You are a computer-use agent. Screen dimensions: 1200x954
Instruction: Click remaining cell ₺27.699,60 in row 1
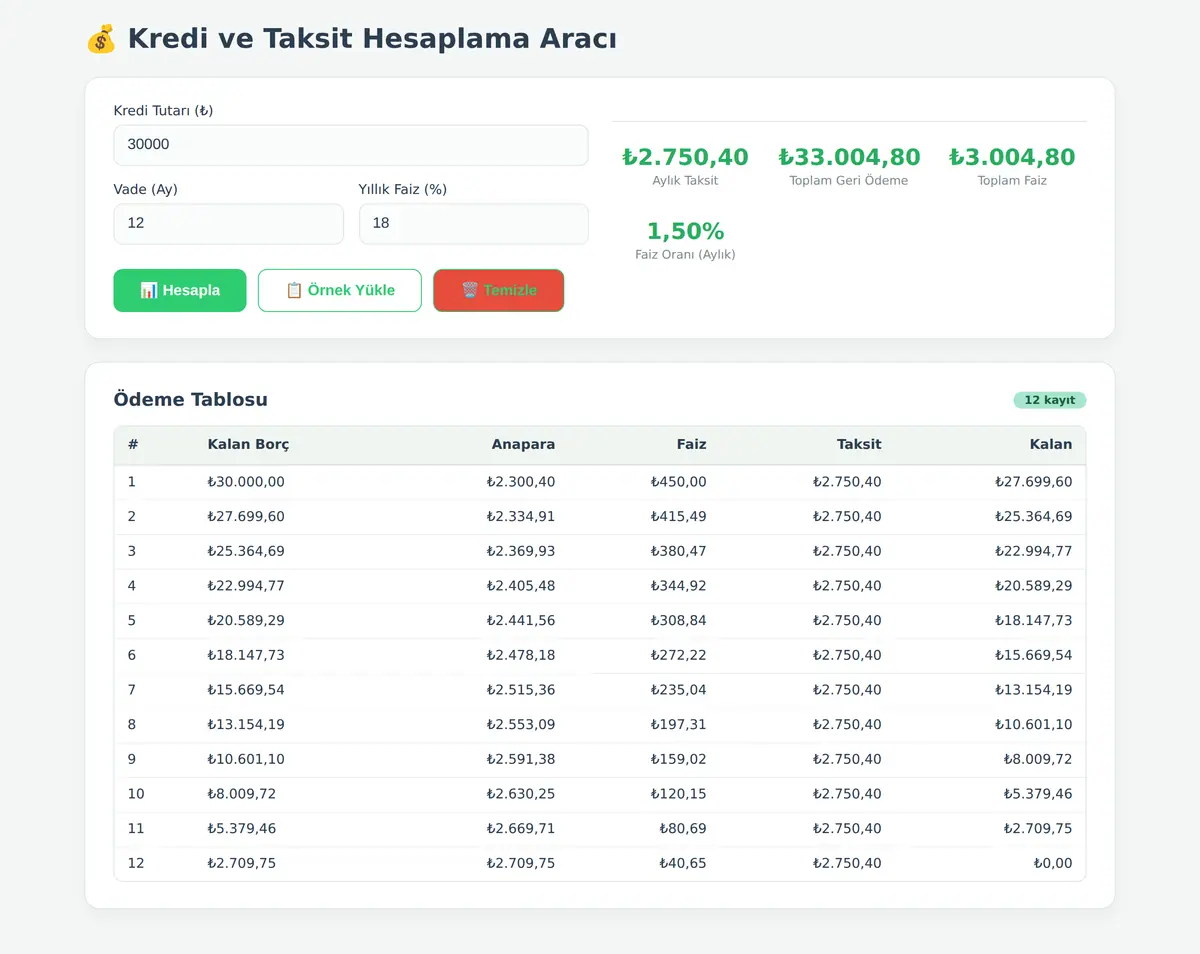point(1033,482)
